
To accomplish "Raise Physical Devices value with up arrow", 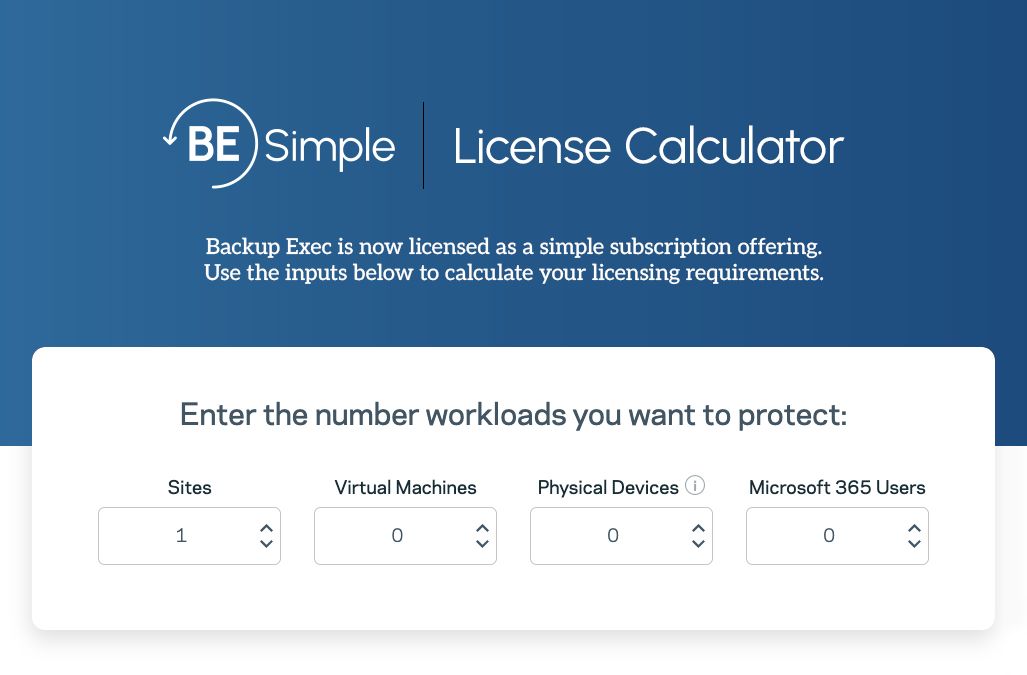I will coord(698,528).
